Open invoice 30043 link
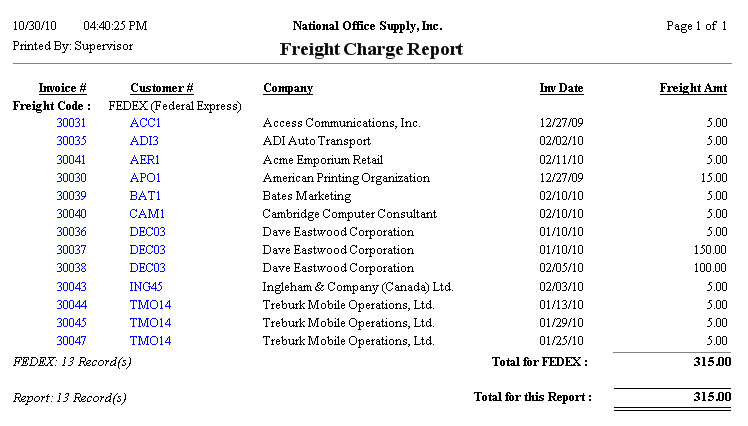Screen dimensions: 748x426 coord(71,287)
